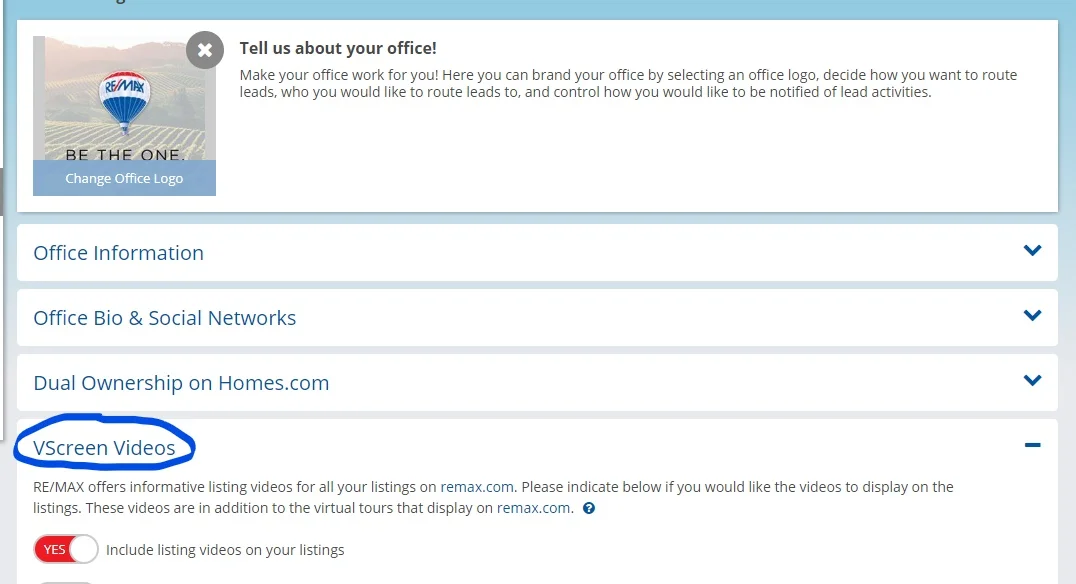Expand Office Bio & Social Networks chevron
The height and width of the screenshot is (584, 1076).
[x=1032, y=316]
